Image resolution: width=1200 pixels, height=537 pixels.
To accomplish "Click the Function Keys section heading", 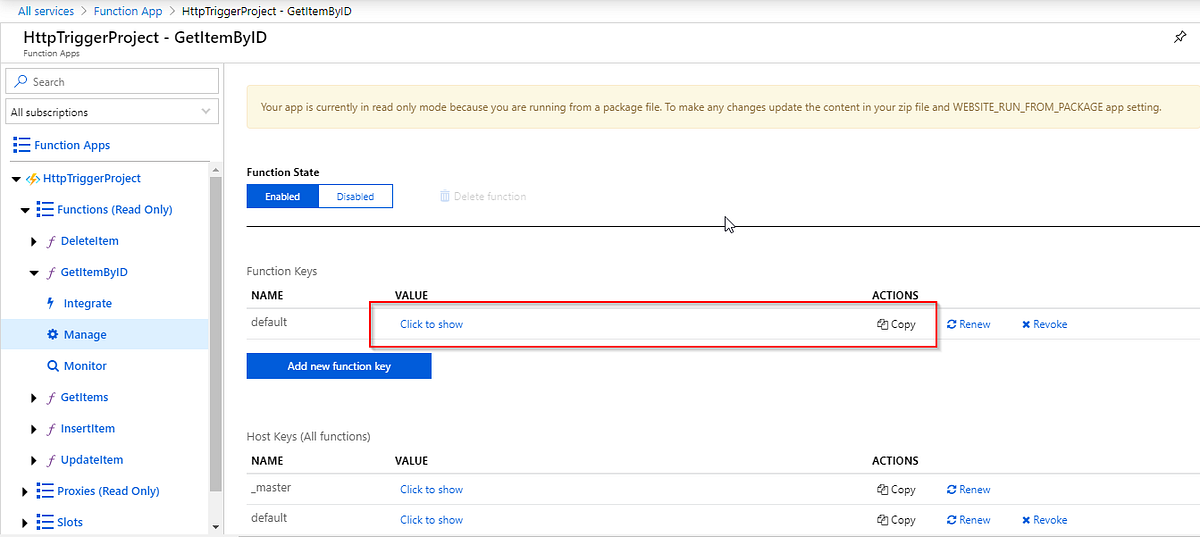I will 282,271.
